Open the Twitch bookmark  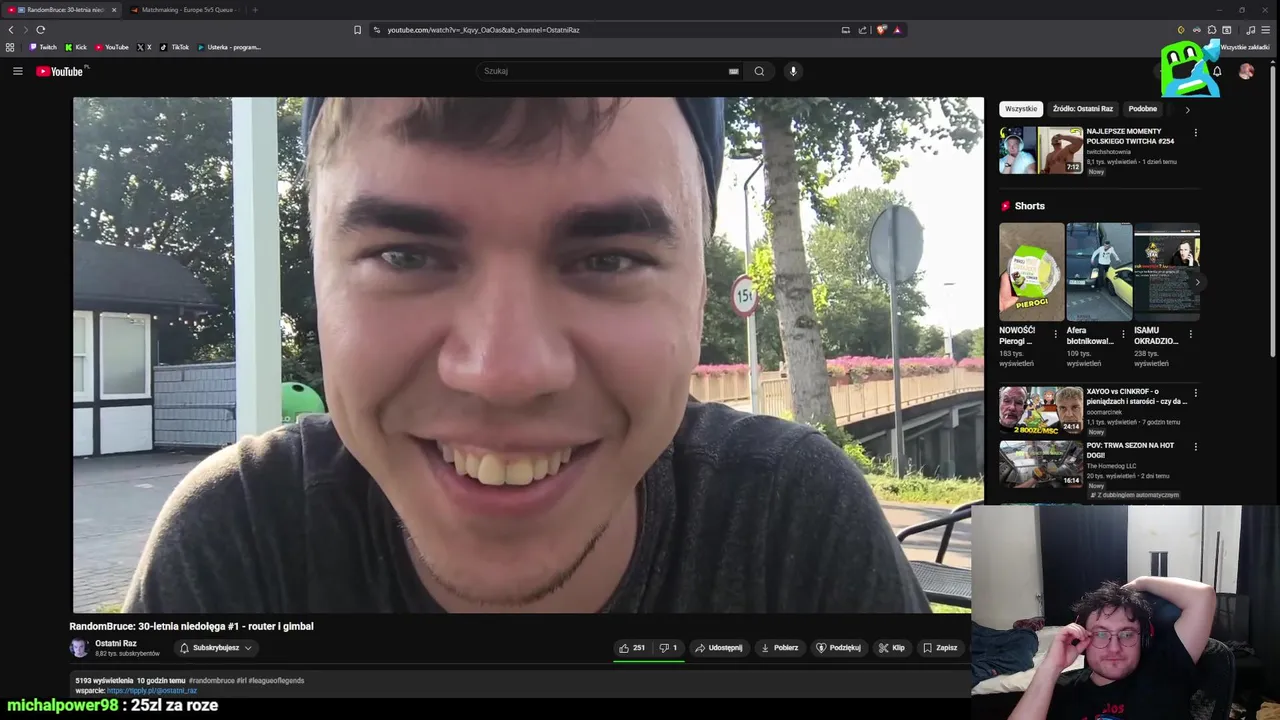[43, 47]
